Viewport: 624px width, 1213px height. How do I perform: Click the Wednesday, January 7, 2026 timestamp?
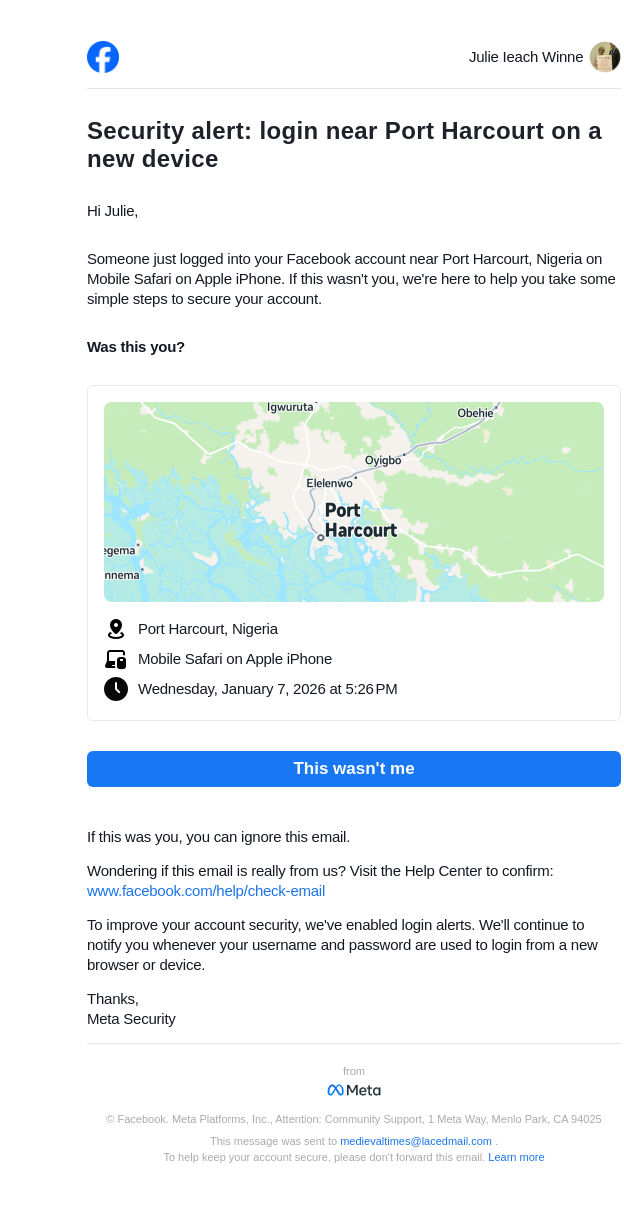(267, 689)
